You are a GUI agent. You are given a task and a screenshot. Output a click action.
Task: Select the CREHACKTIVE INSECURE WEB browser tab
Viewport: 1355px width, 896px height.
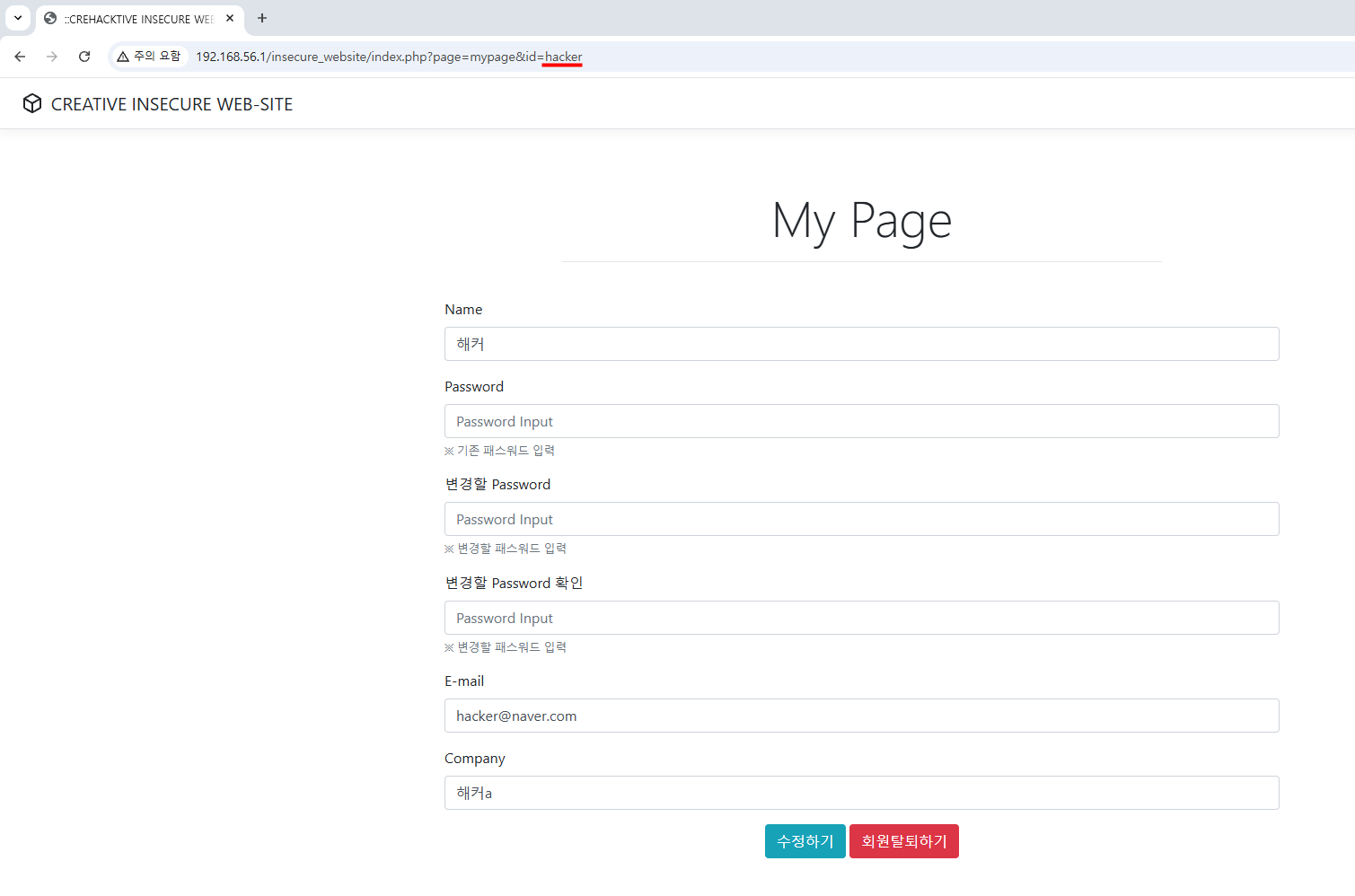pyautogui.click(x=140, y=19)
